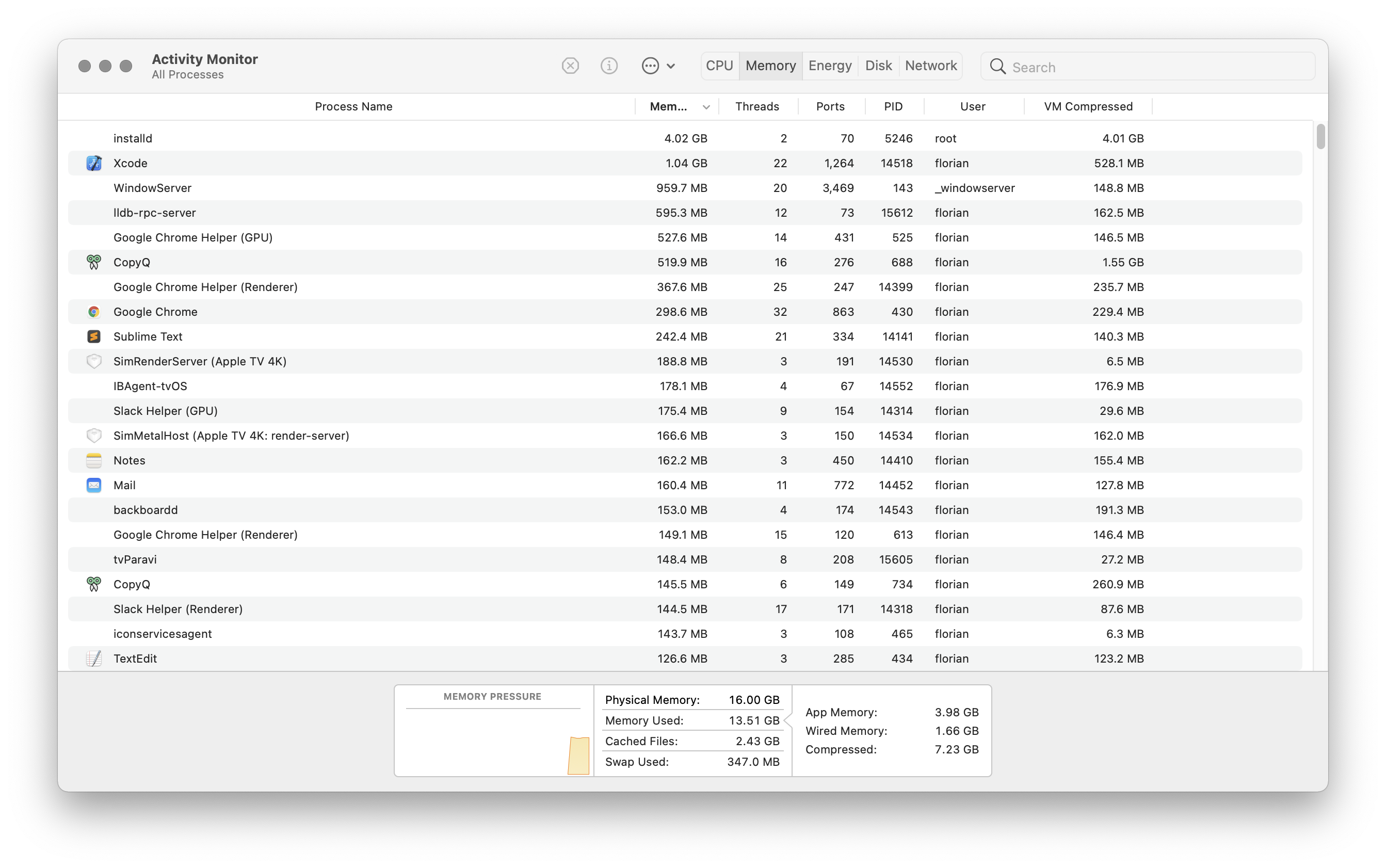Click the process info (i) icon
Screen dimensions: 1386x868
(609, 66)
